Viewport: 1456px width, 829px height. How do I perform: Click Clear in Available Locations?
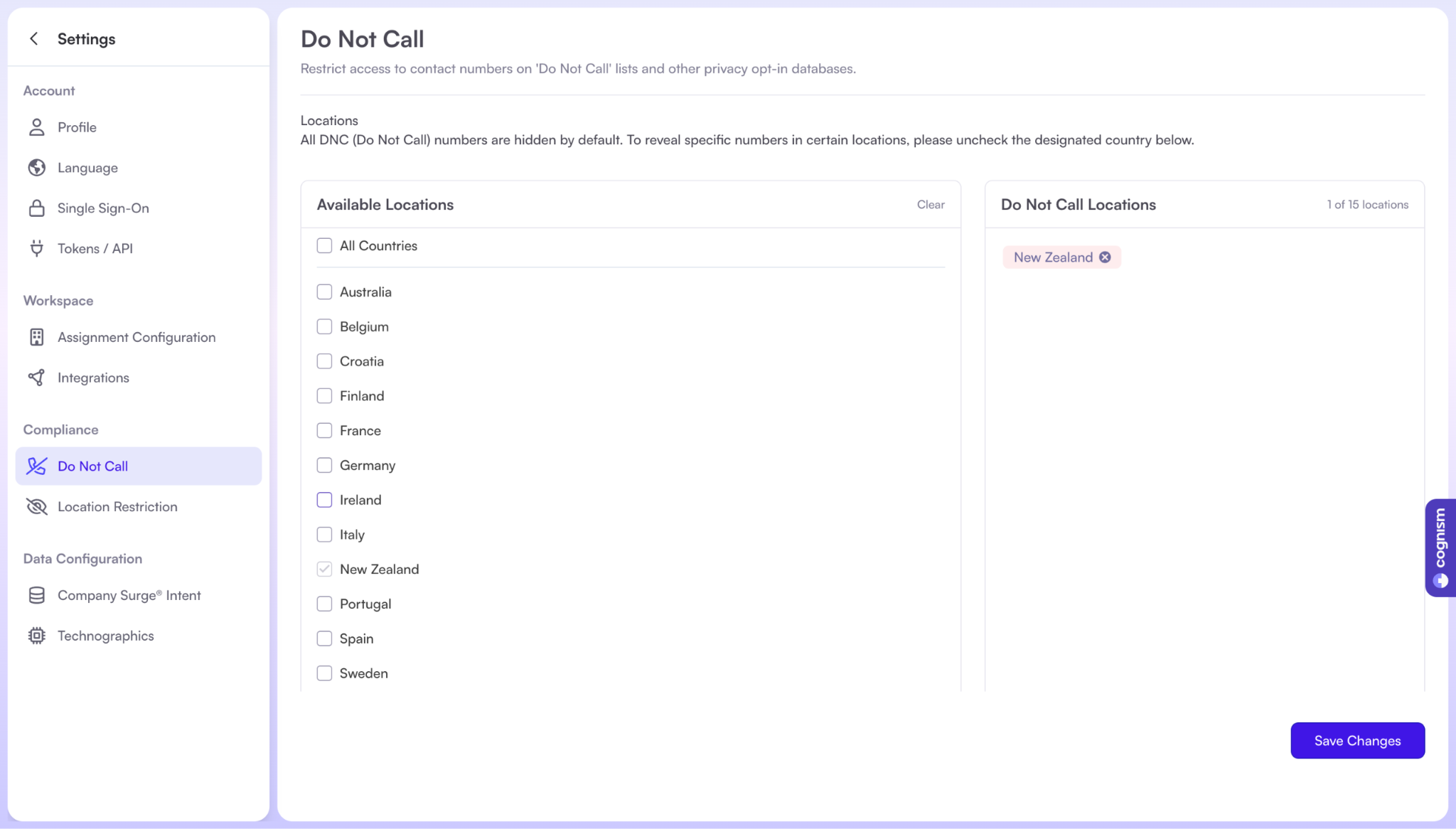930,205
